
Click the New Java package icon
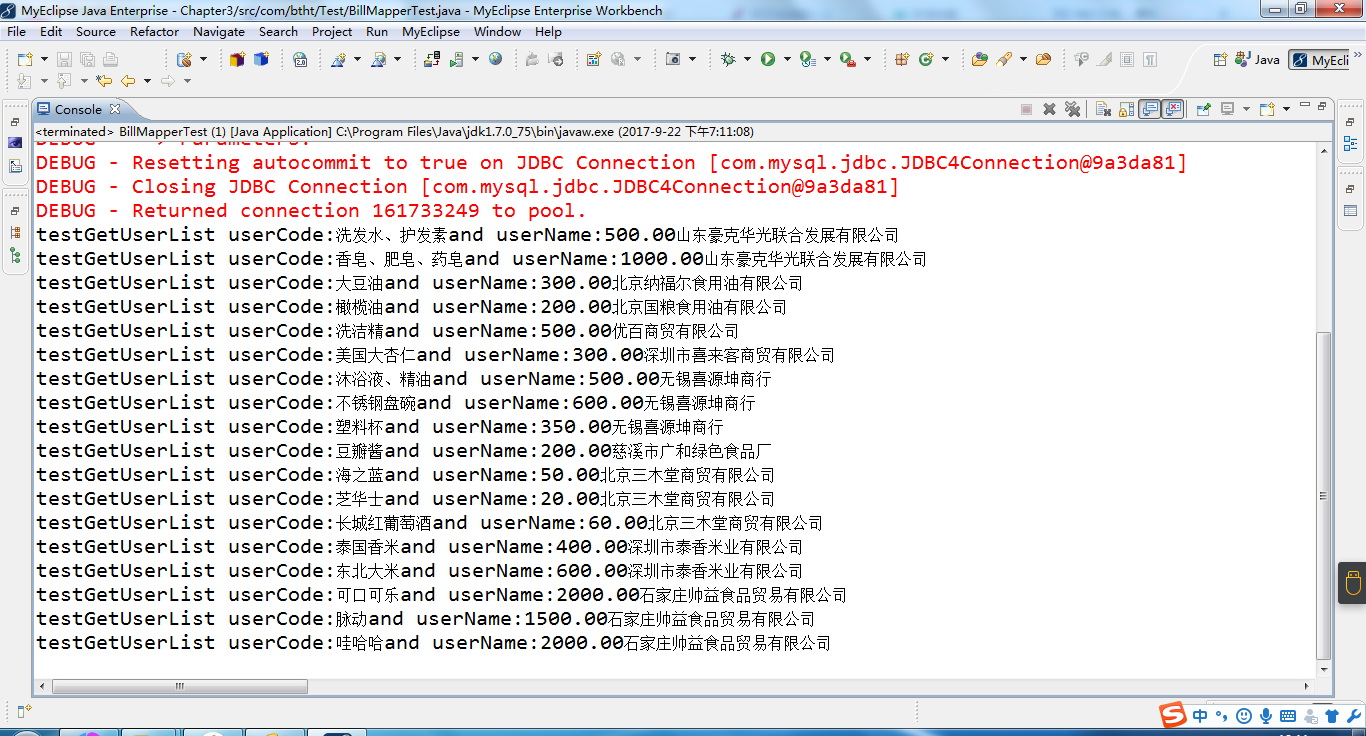pyautogui.click(x=237, y=59)
